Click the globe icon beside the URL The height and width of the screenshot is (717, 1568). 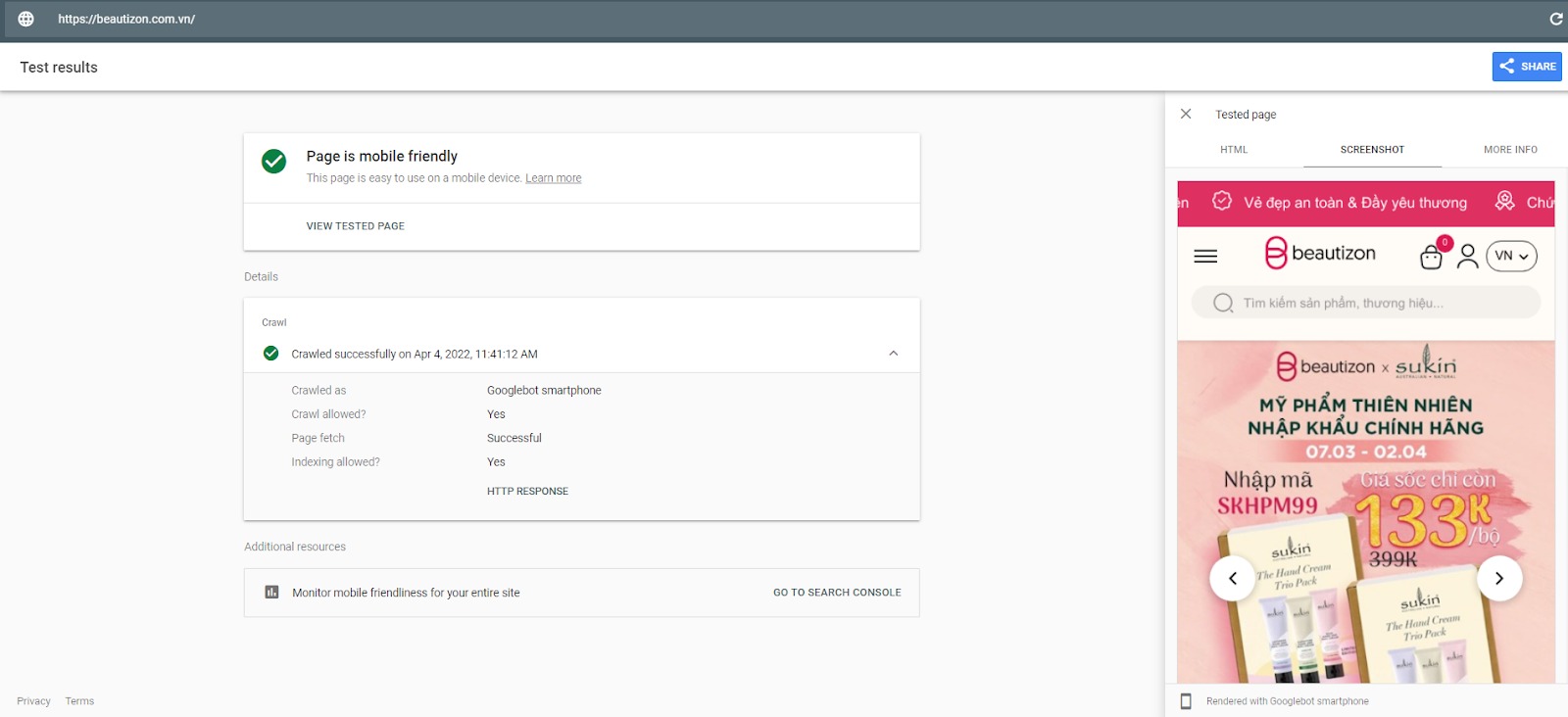tap(25, 19)
